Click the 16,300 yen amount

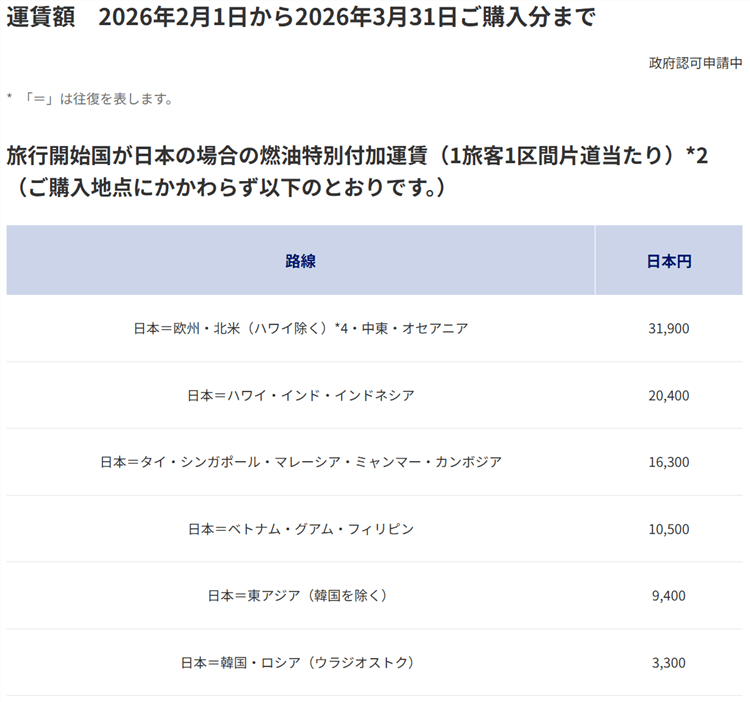click(x=668, y=462)
